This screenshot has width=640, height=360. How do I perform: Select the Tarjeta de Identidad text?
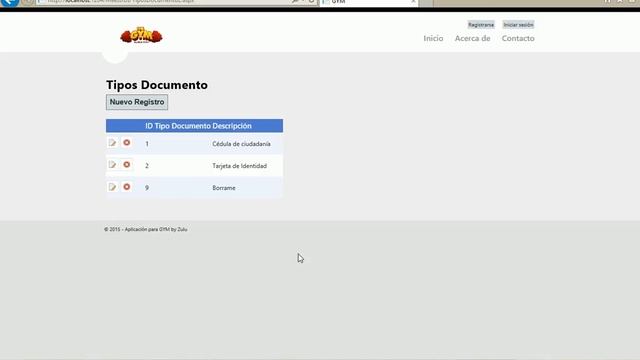coord(240,166)
